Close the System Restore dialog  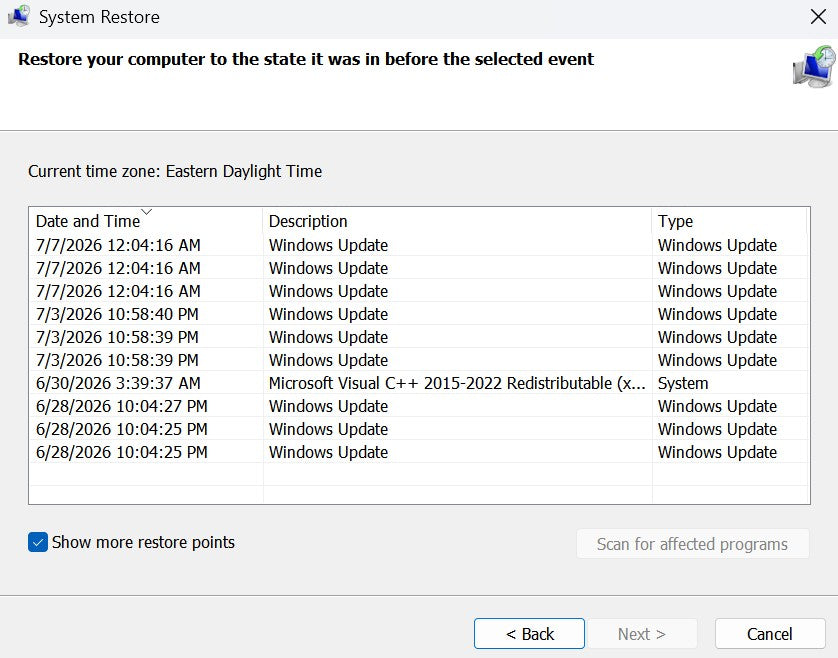818,17
